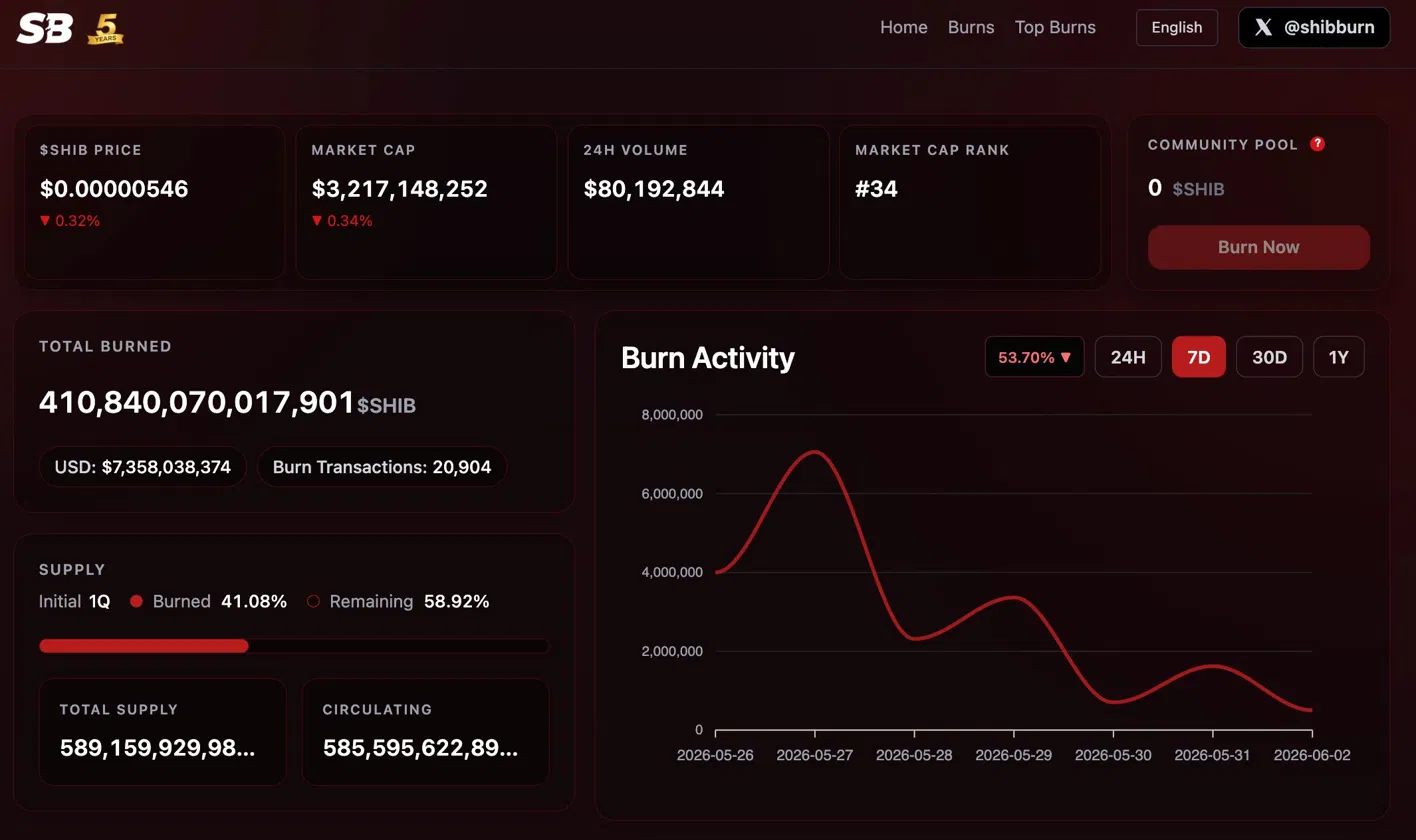Image resolution: width=1416 pixels, height=840 pixels.
Task: Click the 53.70% change badge
Action: coord(1035,357)
